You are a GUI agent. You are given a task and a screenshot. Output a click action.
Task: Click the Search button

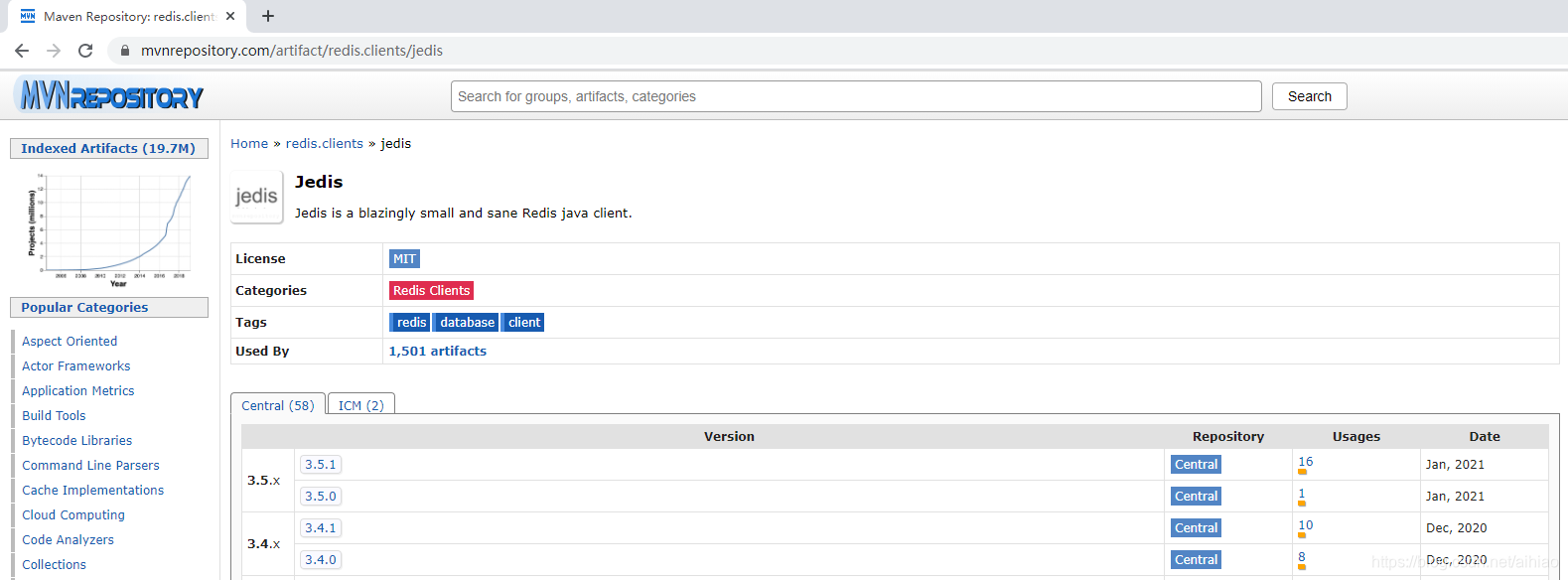[1309, 96]
